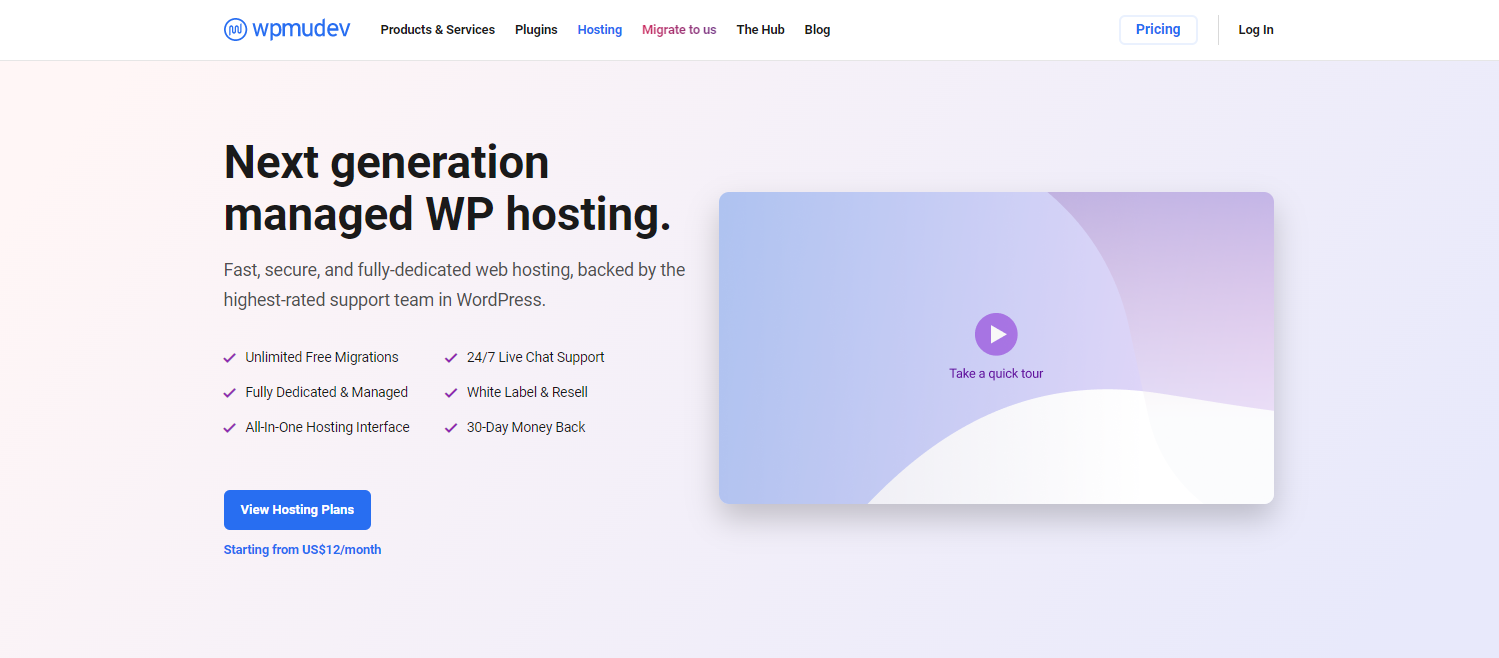Click checkmark beside All-In-One Hosting Interface
This screenshot has width=1499, height=658.
coord(229,428)
